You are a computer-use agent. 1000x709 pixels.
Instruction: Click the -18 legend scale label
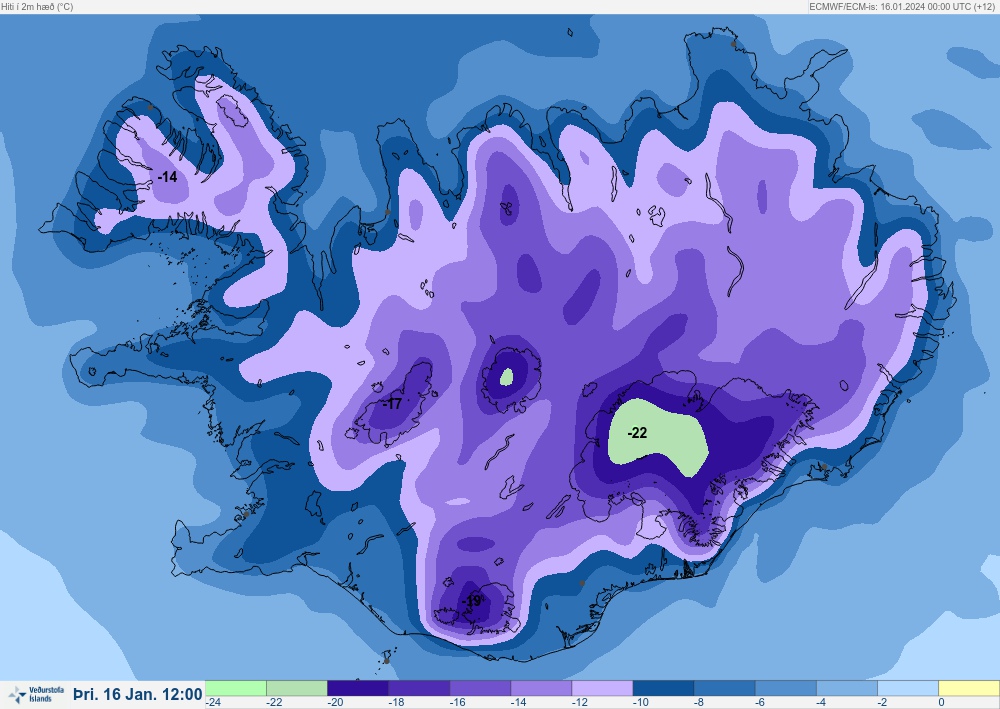click(397, 703)
